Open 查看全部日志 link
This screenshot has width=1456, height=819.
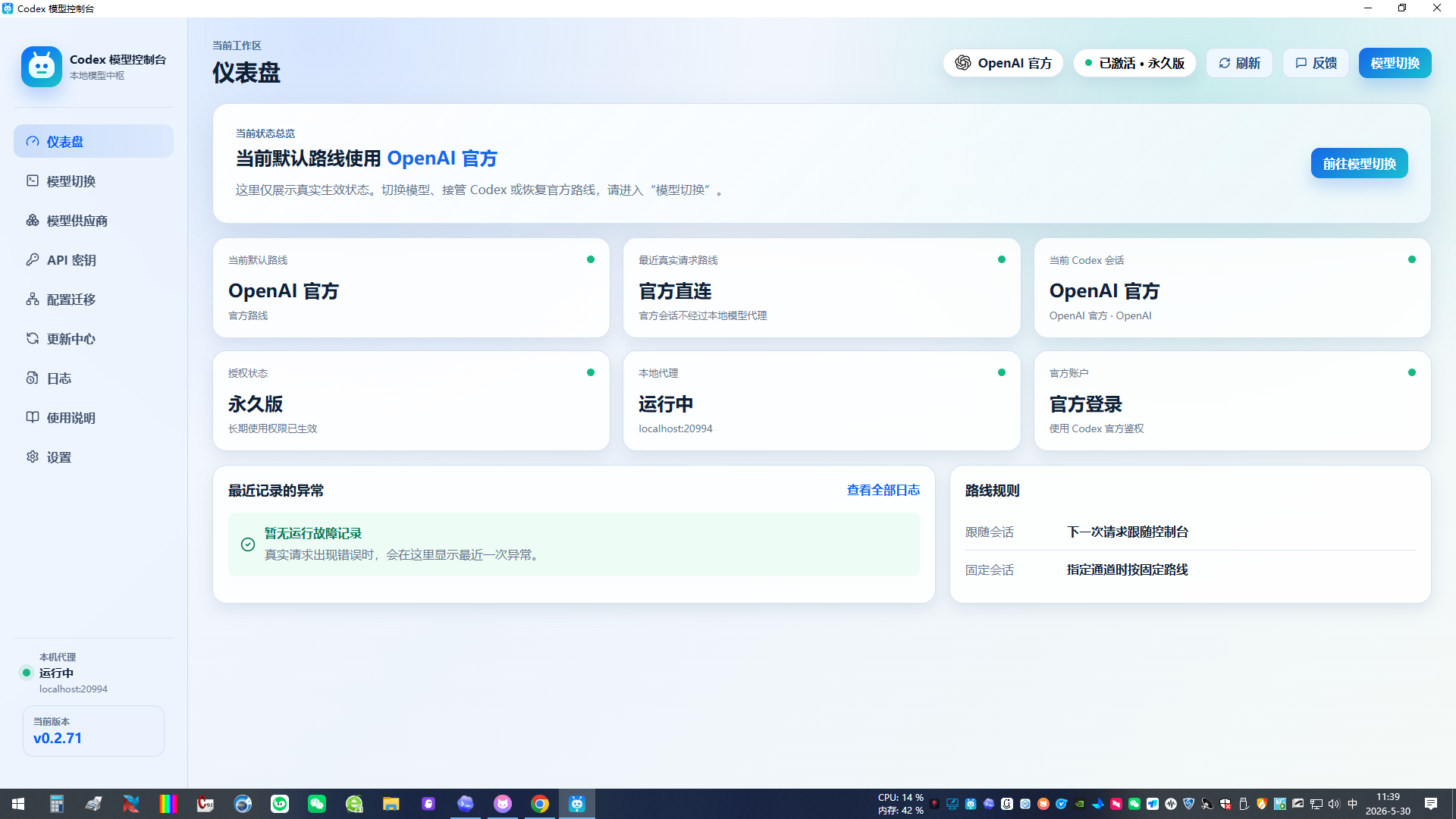(x=883, y=491)
